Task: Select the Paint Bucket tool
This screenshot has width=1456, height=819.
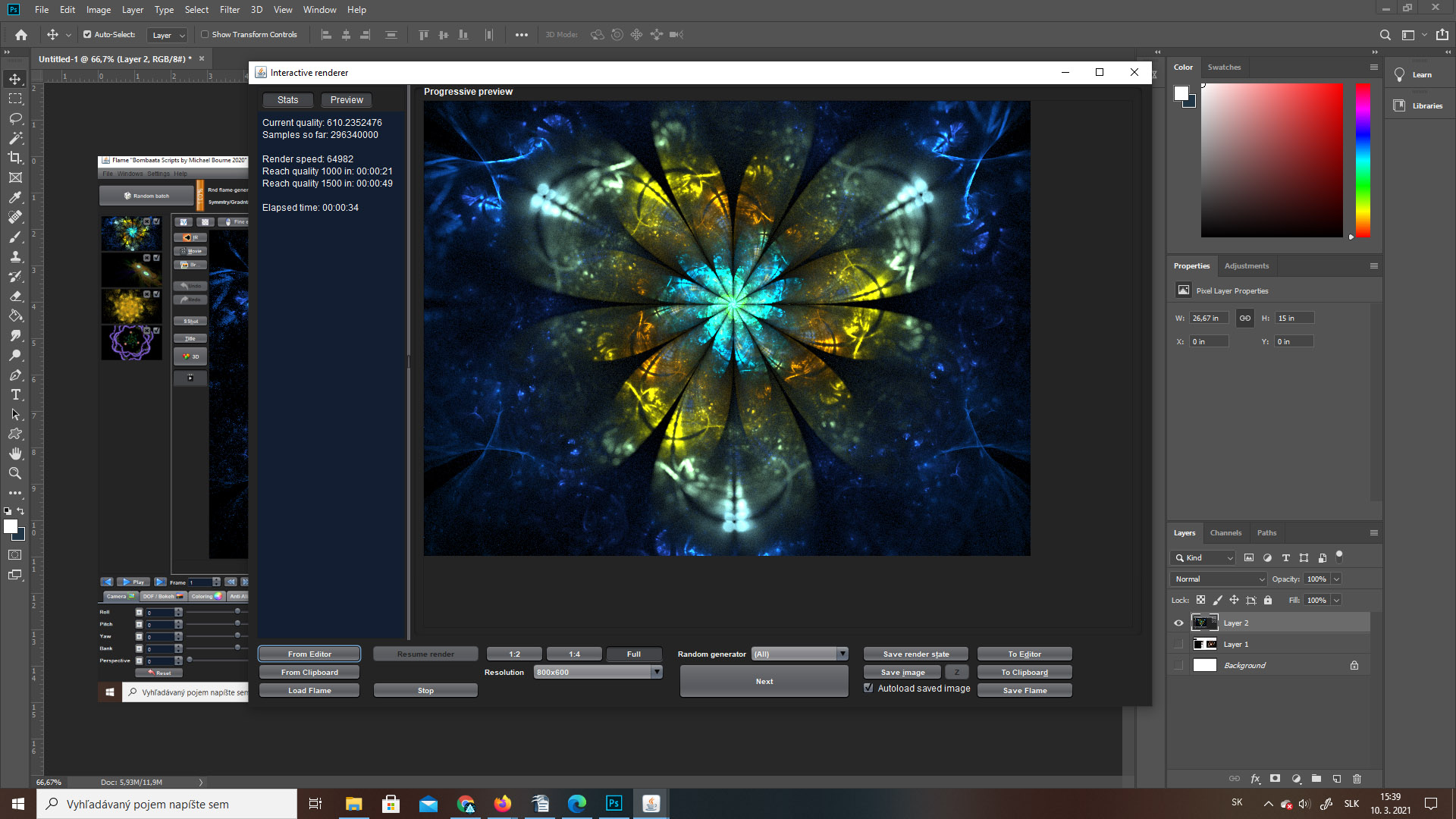Action: click(x=15, y=315)
